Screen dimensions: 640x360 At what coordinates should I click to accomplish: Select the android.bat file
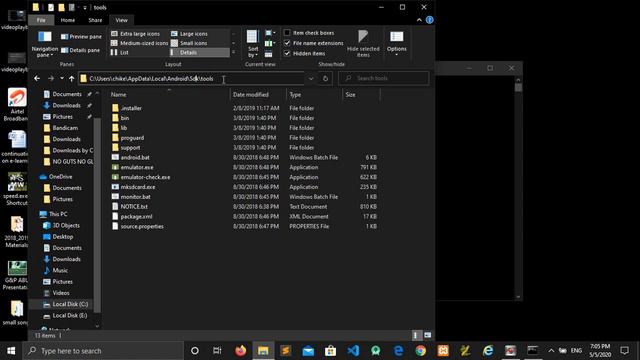tap(130, 158)
